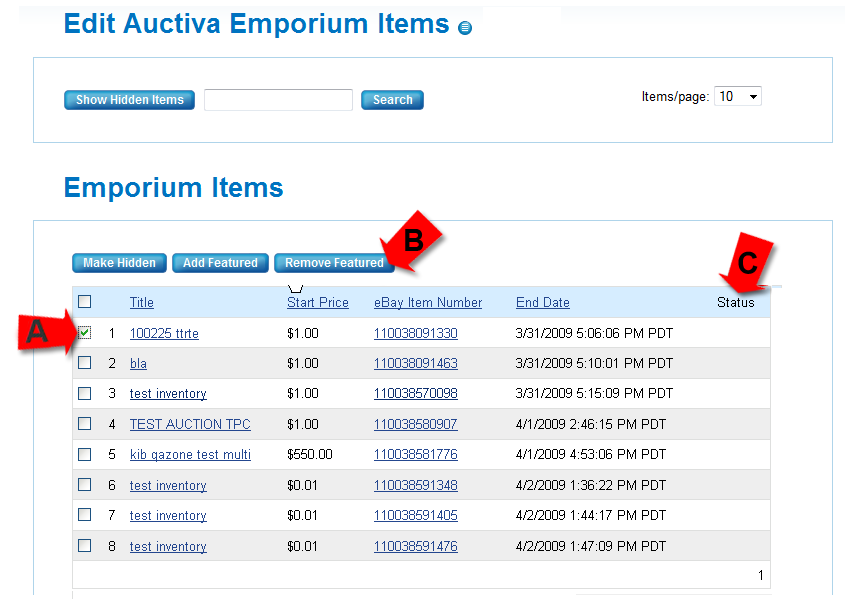Image resolution: width=845 pixels, height=599 pixels.
Task: Sort table by End Date
Action: [x=543, y=303]
